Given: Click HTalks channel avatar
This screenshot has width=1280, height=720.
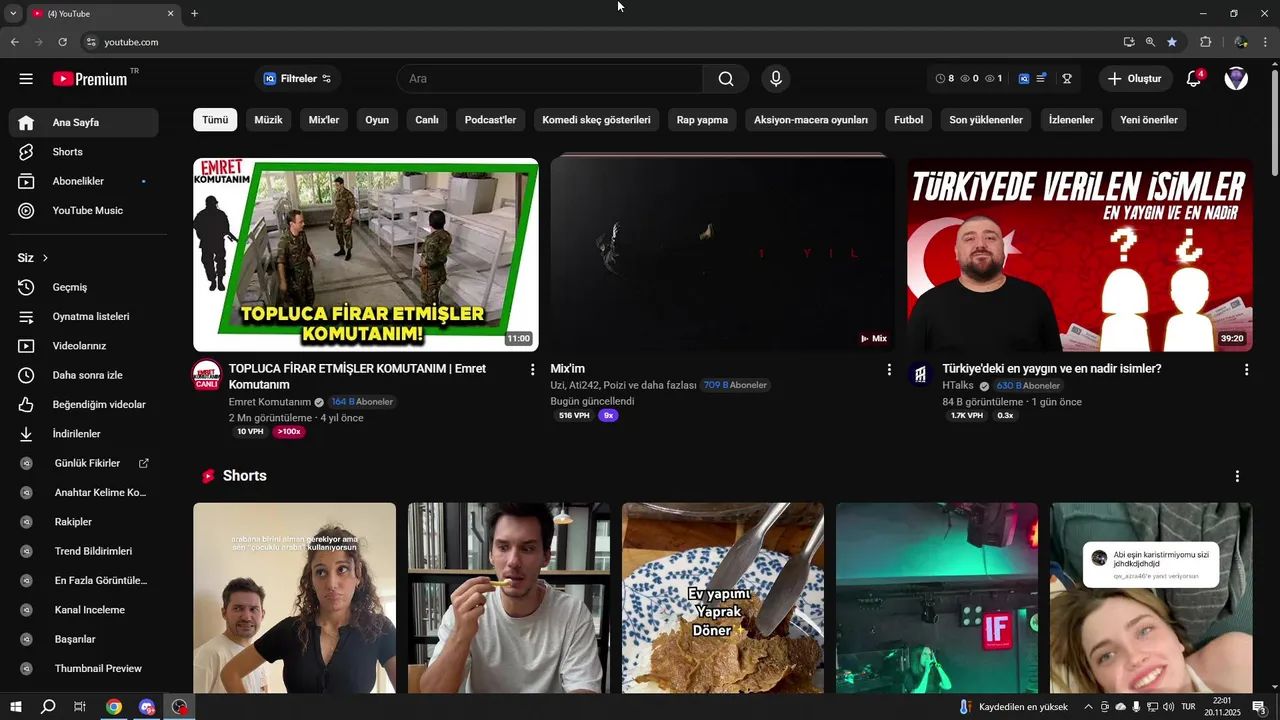Looking at the screenshot, I should (921, 374).
